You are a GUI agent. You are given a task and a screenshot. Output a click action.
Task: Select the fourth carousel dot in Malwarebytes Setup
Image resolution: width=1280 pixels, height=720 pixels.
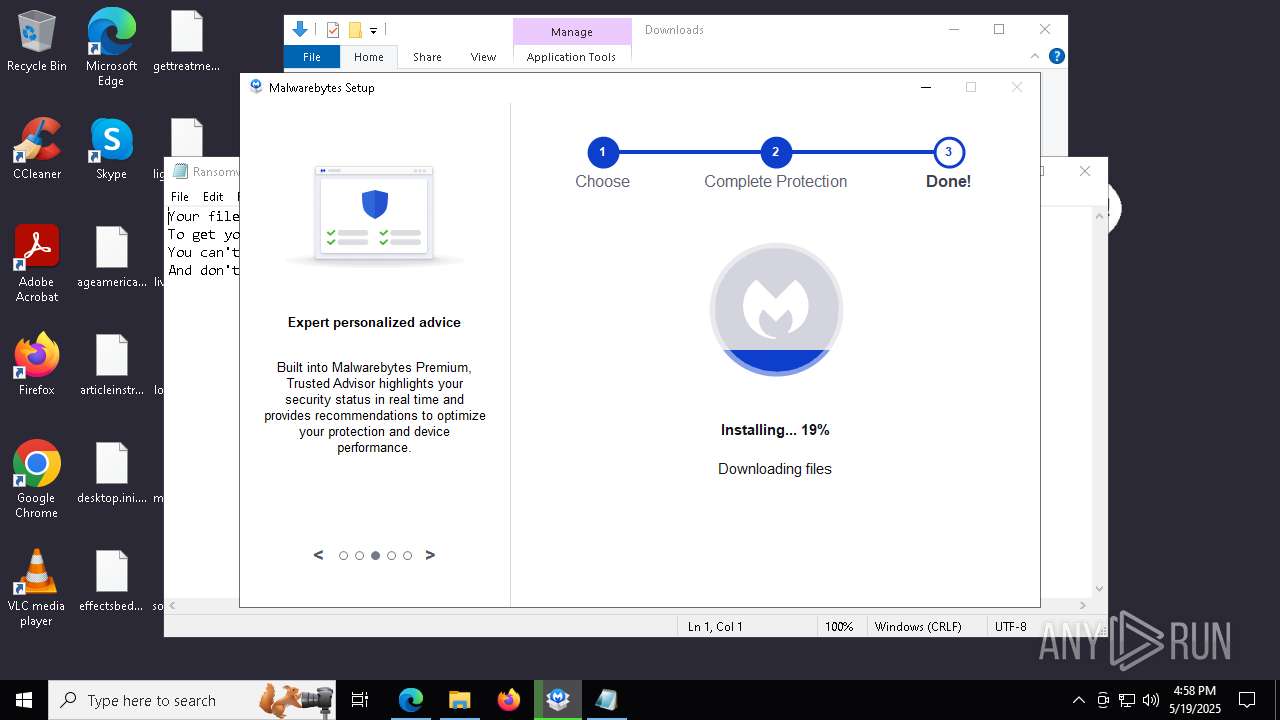[391, 556]
